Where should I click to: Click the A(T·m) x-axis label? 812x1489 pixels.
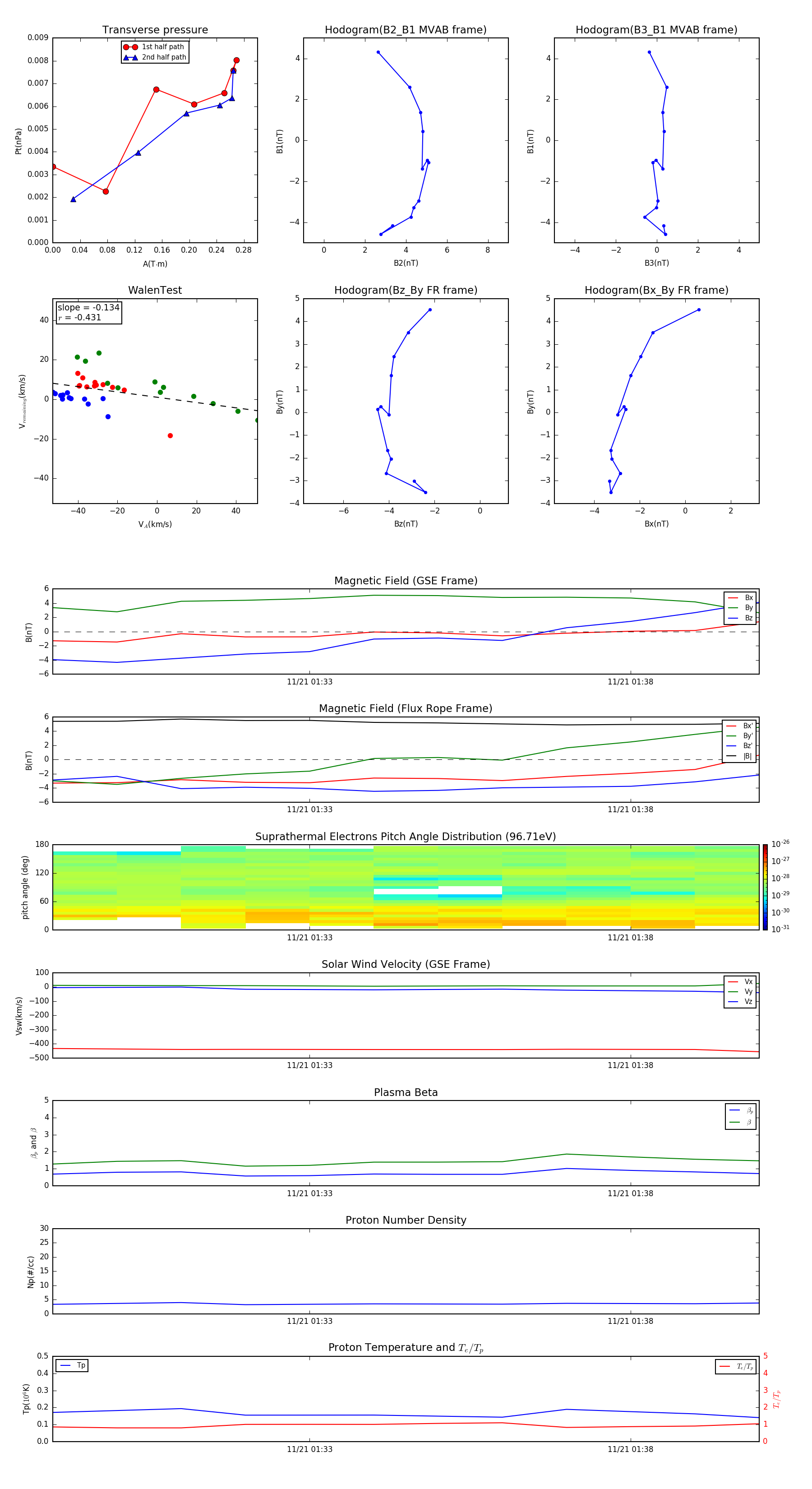tap(155, 264)
